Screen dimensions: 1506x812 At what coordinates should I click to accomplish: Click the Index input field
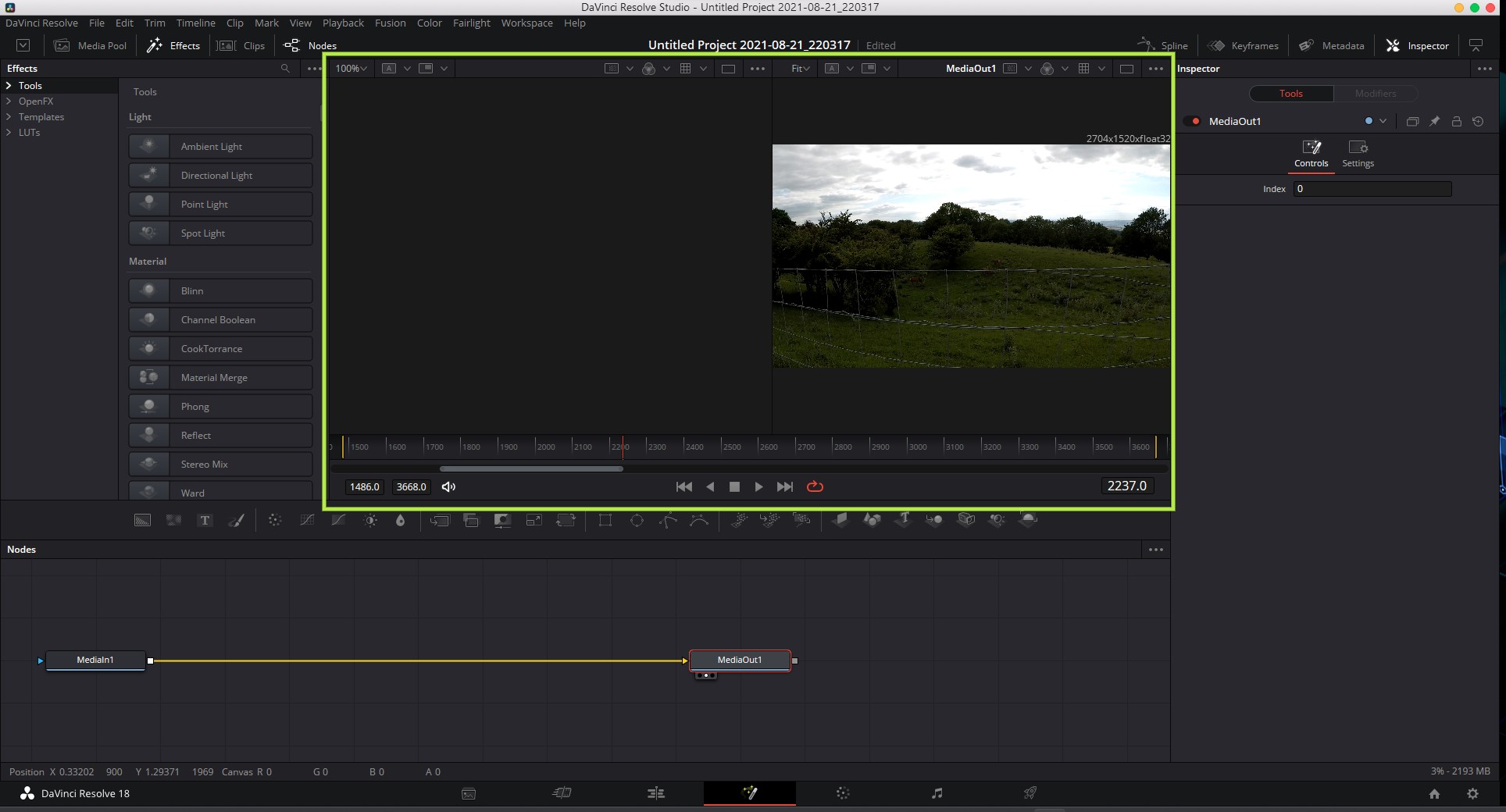1372,189
